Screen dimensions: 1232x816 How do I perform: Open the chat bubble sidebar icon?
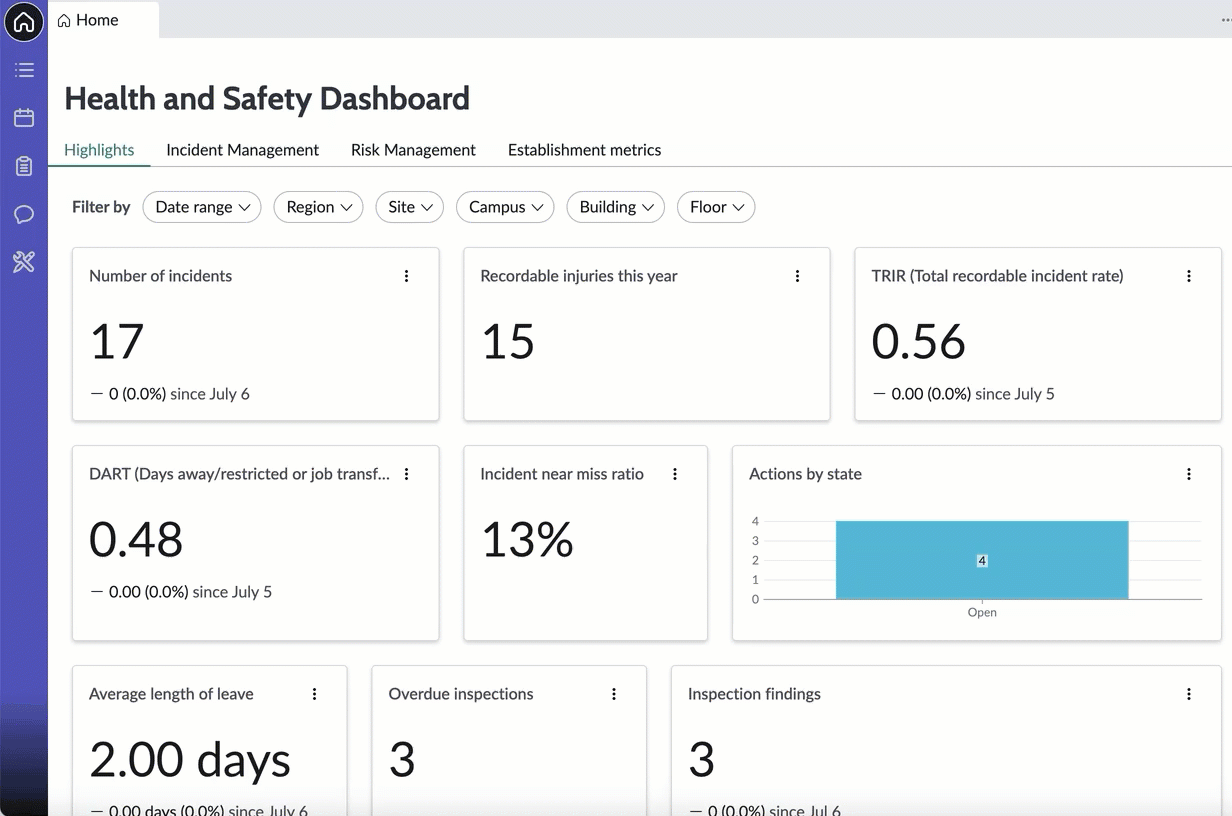click(x=24, y=214)
